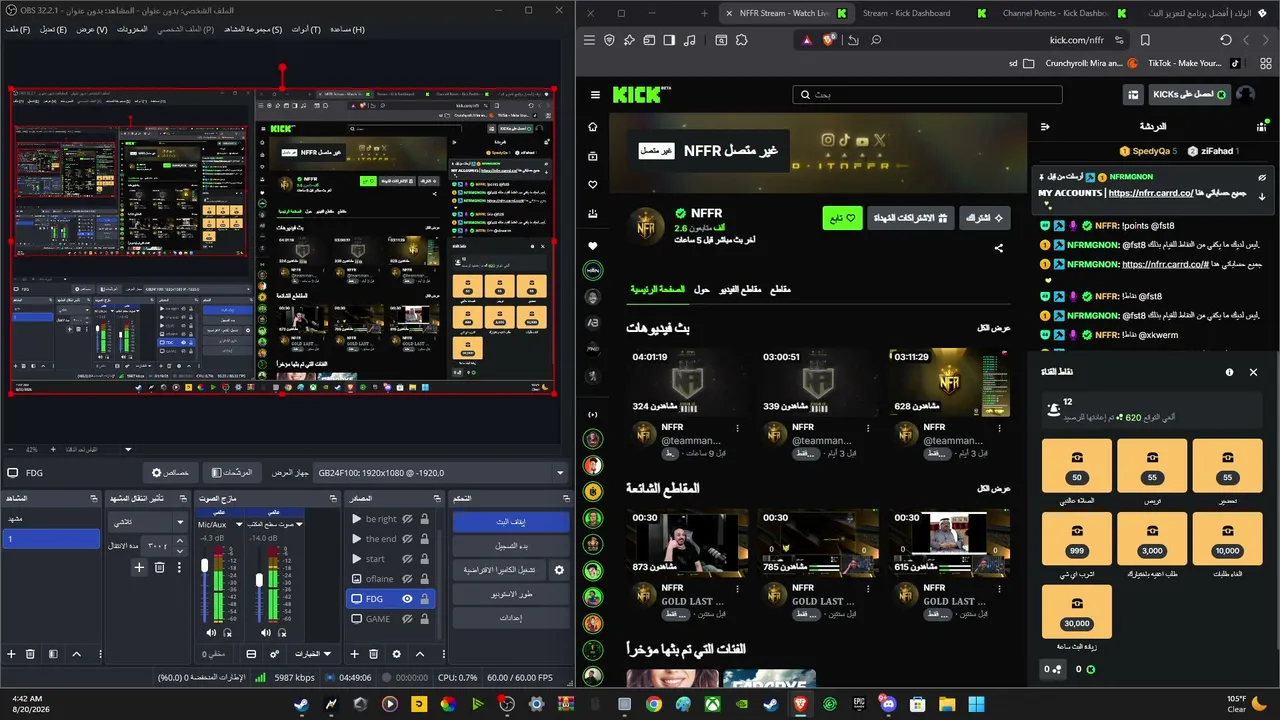
Task: Open browser extensions puzzle icon
Action: (x=741, y=40)
